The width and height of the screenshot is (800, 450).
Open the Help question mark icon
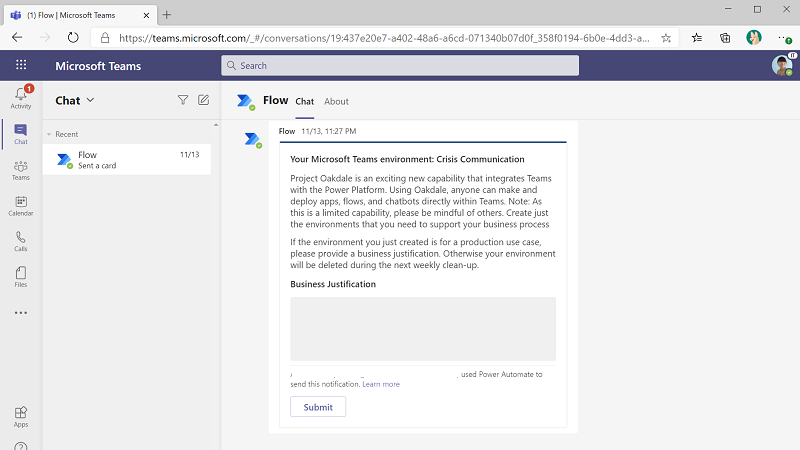tap(21, 446)
